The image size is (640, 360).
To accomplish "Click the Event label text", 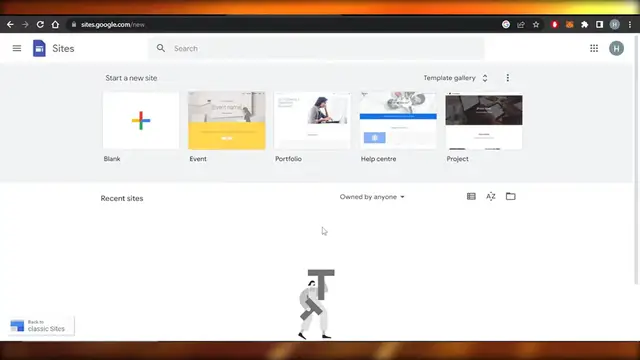I will coord(198,159).
